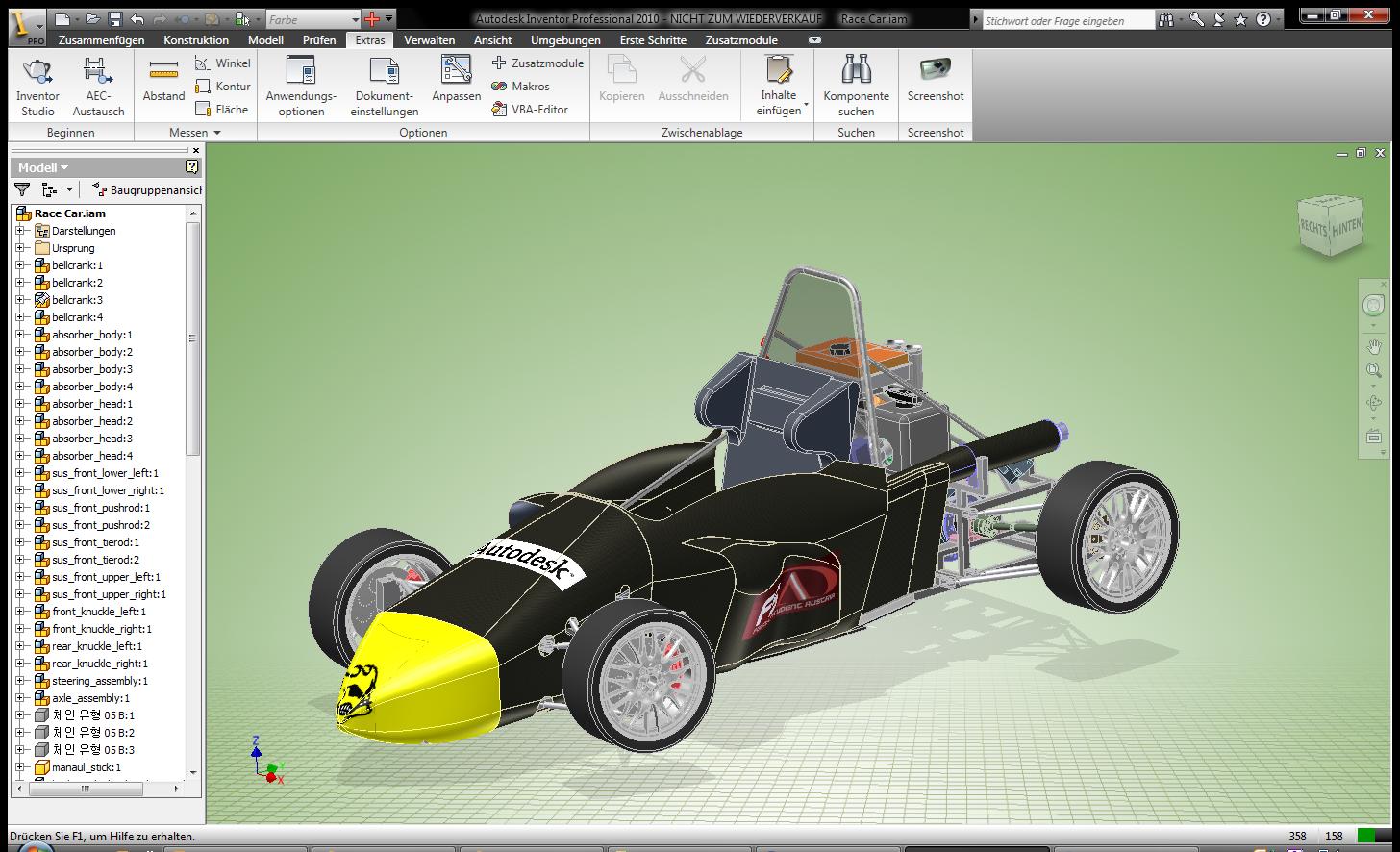Expand the Ursprung tree node

[x=19, y=248]
